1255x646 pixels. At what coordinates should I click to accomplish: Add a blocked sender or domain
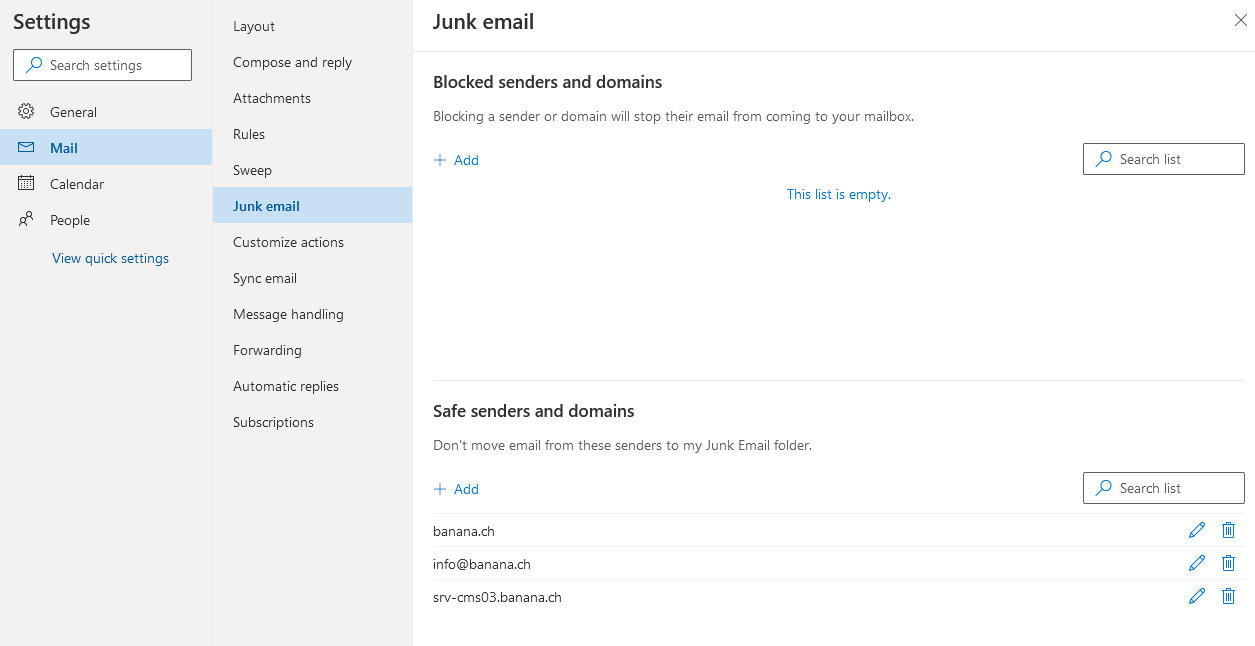pos(456,160)
